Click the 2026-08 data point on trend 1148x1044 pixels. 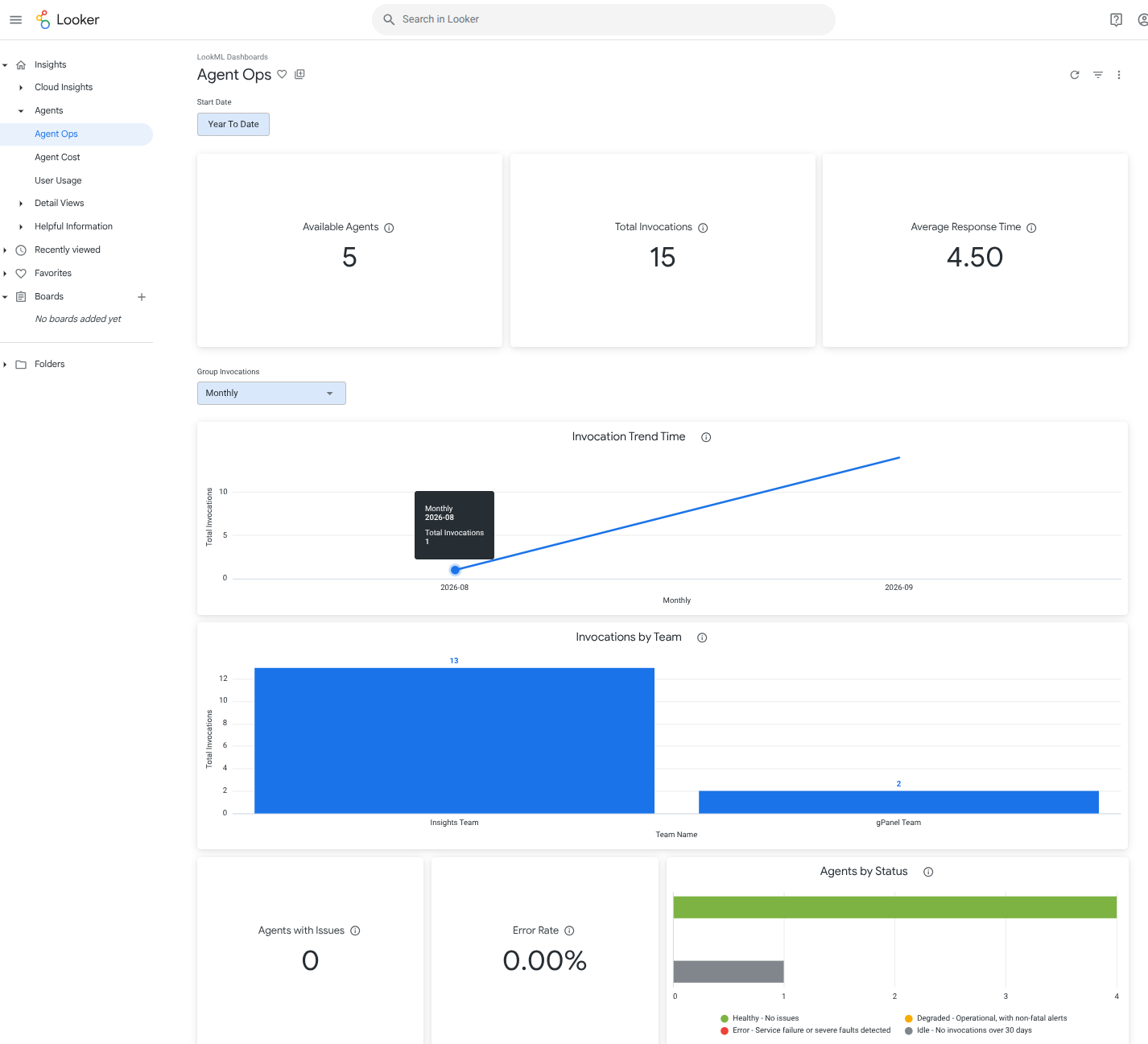[455, 570]
